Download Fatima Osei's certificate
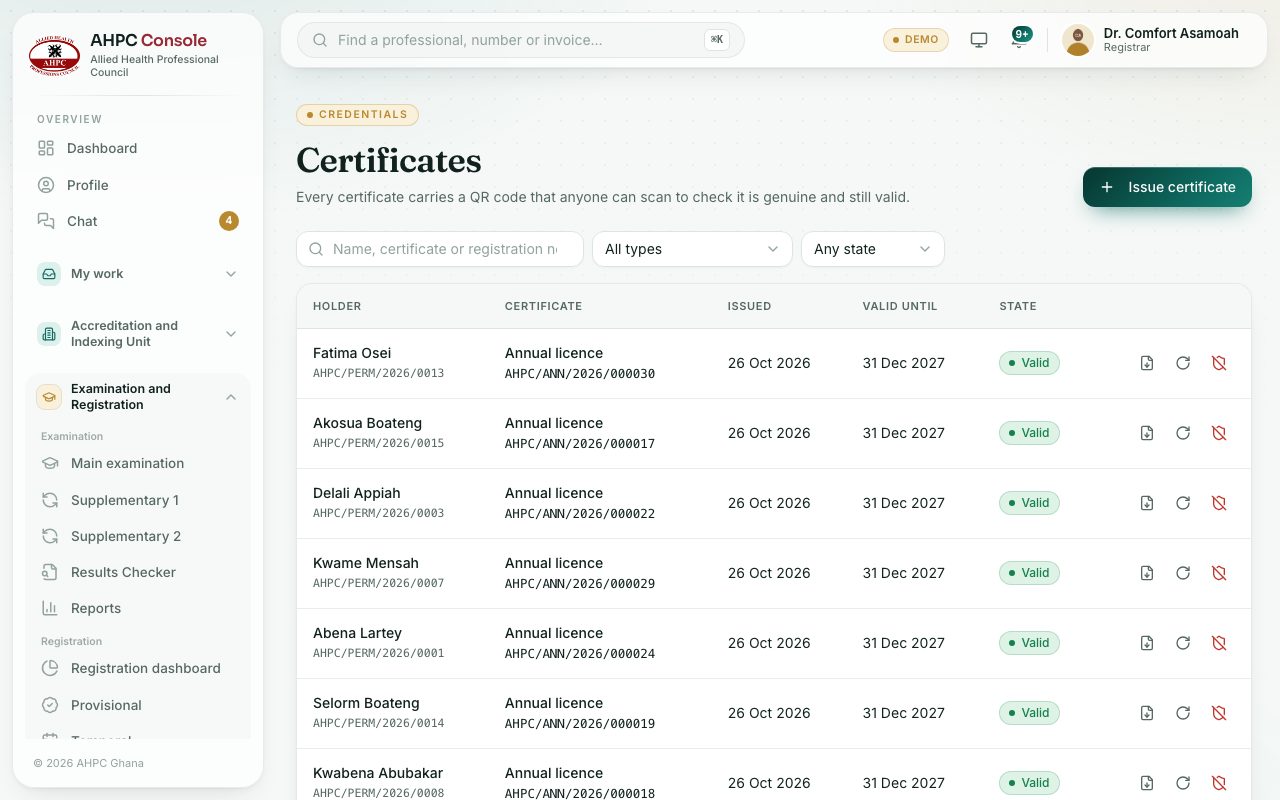 [x=1147, y=363]
